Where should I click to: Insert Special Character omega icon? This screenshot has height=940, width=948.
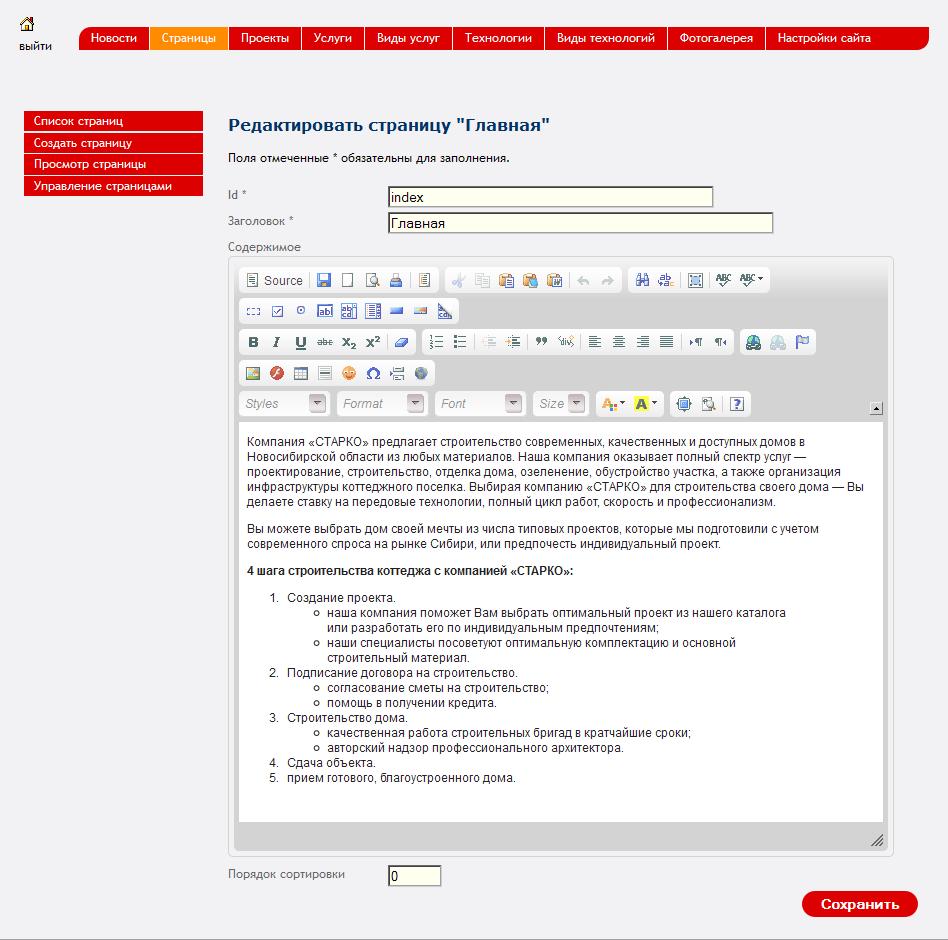coord(373,374)
